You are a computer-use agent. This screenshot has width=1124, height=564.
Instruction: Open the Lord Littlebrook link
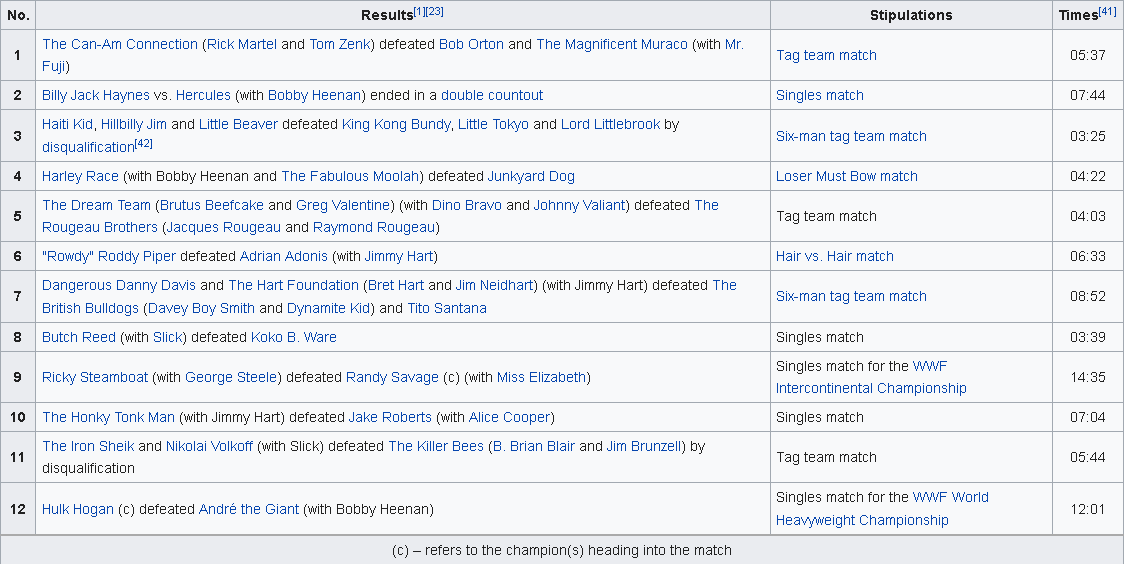coord(610,124)
